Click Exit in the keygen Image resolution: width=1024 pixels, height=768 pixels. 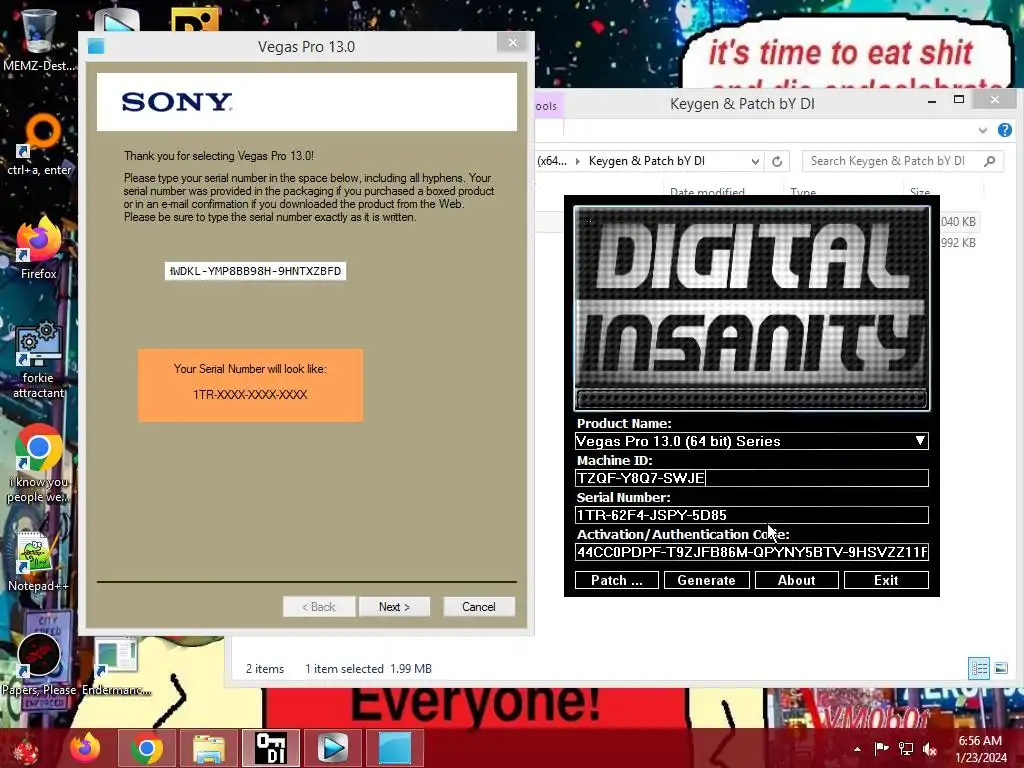point(886,580)
